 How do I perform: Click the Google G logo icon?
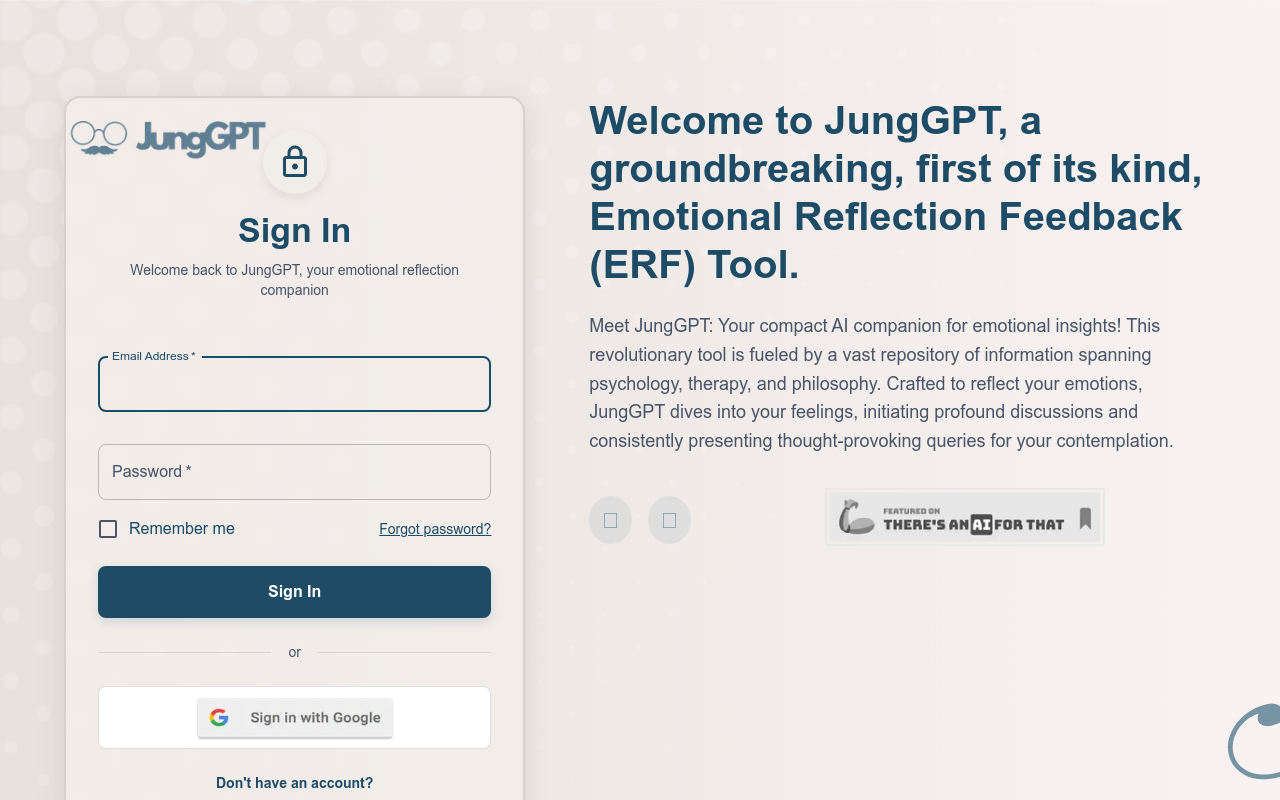click(219, 718)
